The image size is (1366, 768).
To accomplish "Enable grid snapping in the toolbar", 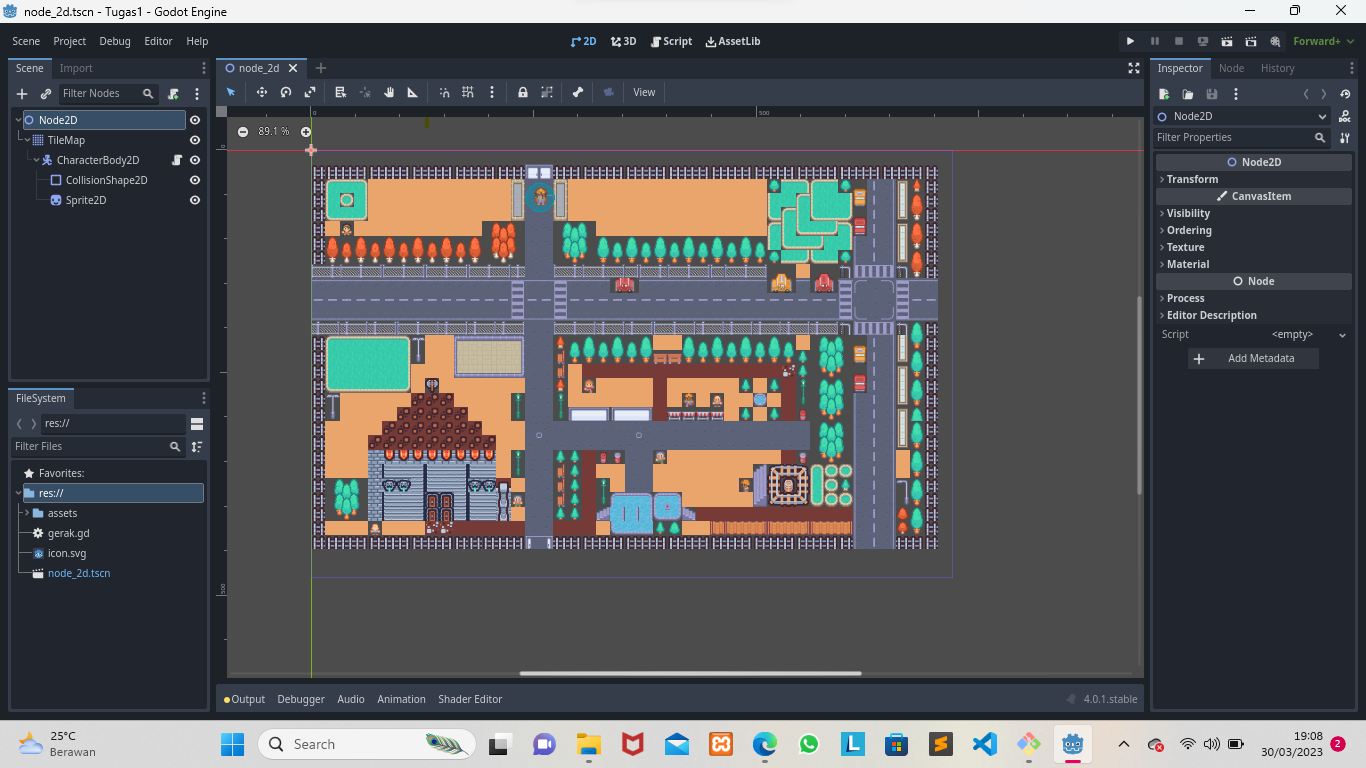I will [467, 92].
